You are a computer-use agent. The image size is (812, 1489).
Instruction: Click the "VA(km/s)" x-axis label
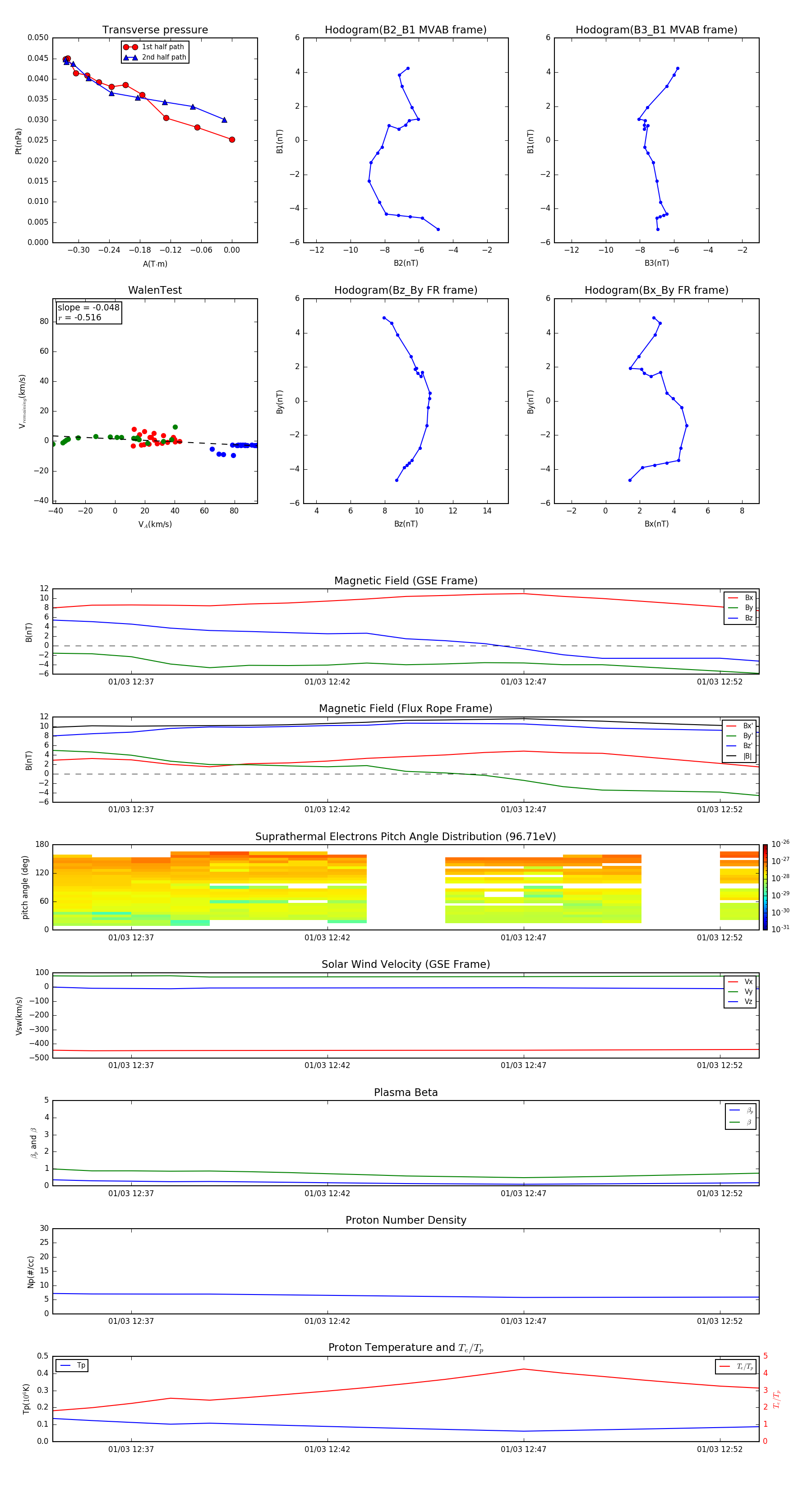tap(155, 524)
